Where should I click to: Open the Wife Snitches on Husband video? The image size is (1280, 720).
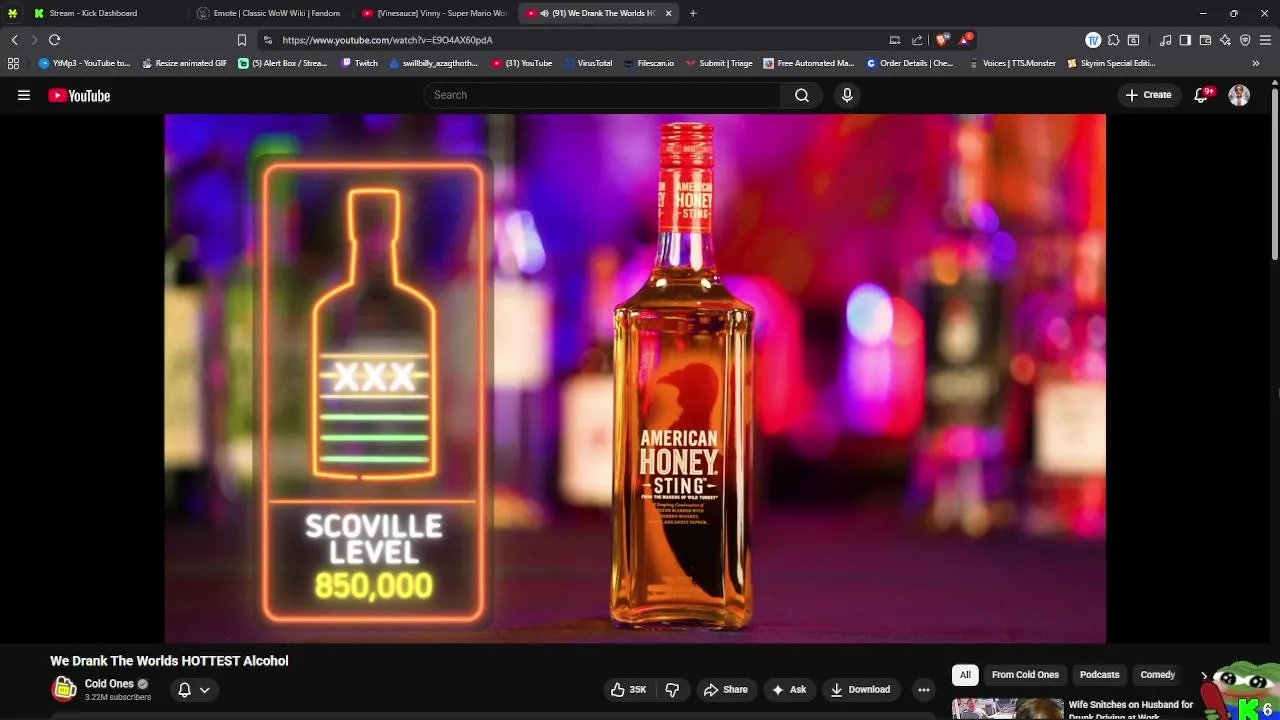click(1131, 709)
